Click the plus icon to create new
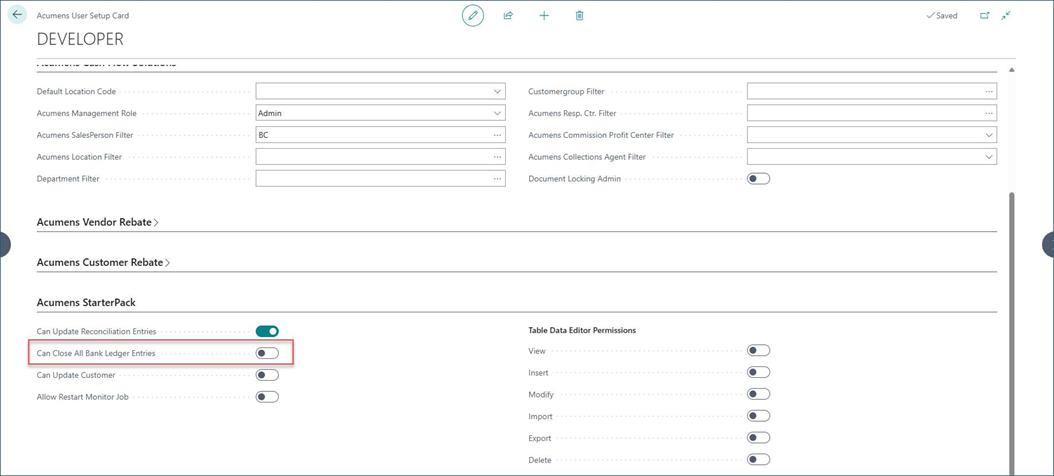The width and height of the screenshot is (1054, 476). (544, 15)
